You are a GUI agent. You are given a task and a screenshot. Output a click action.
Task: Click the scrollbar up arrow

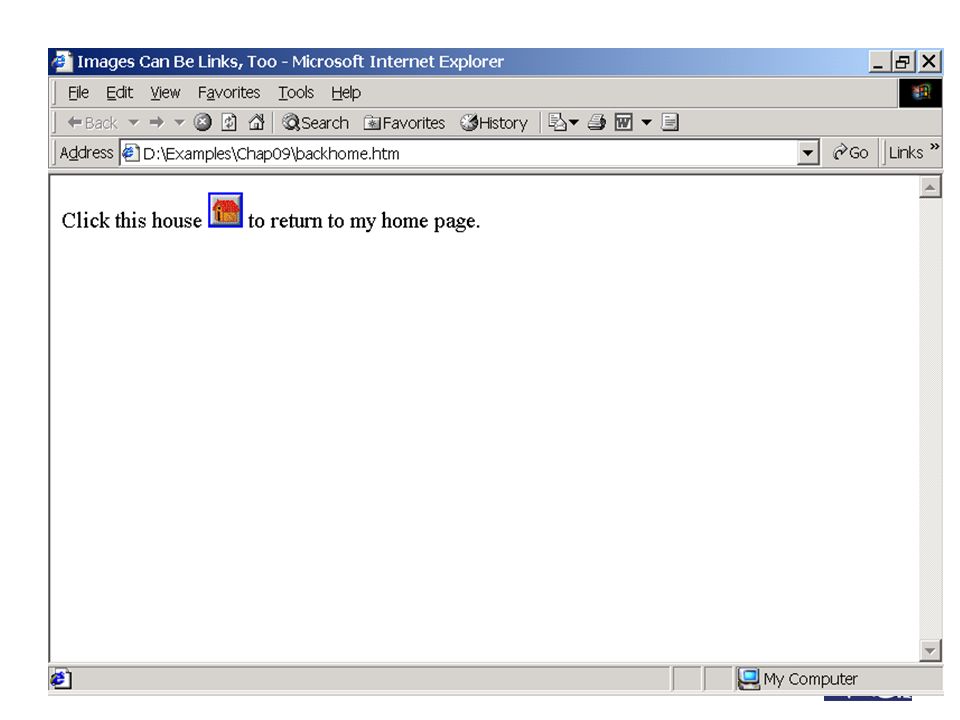[930, 187]
